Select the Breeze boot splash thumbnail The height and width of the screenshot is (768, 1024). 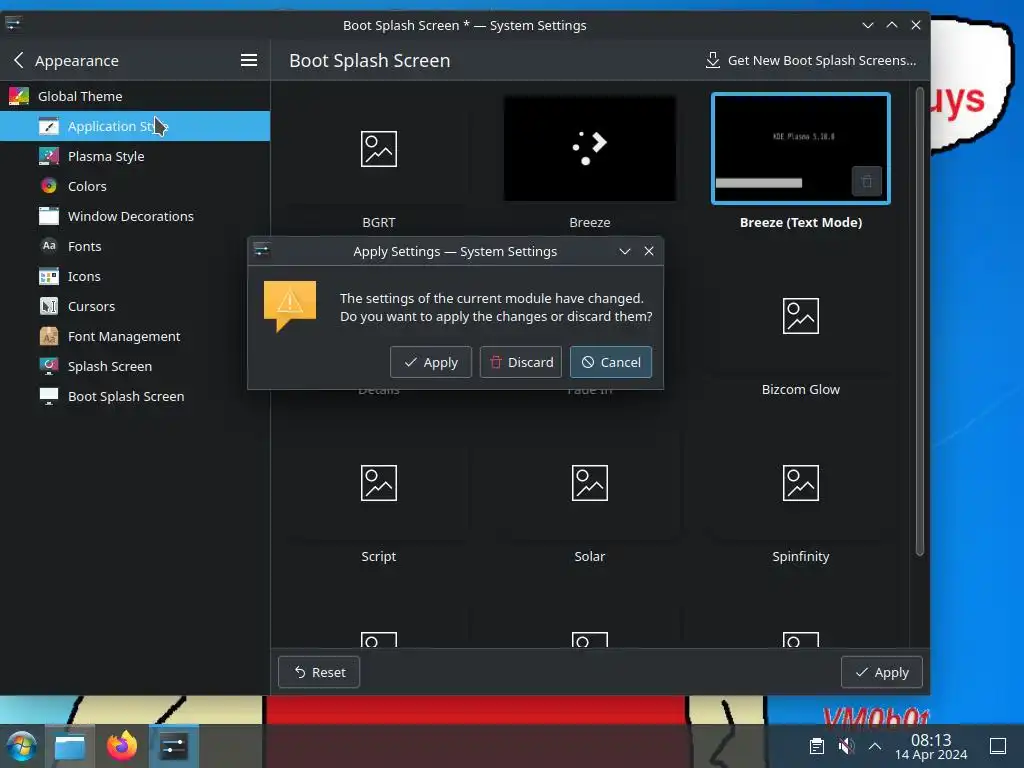coord(590,149)
